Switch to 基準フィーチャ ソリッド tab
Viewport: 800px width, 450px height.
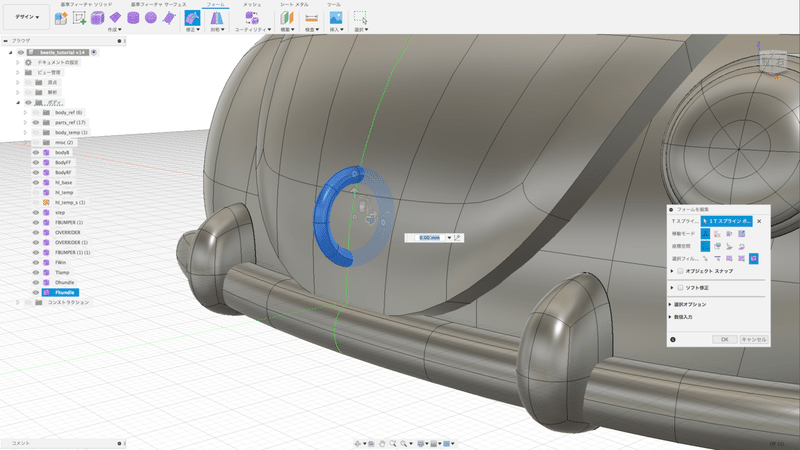click(86, 4)
